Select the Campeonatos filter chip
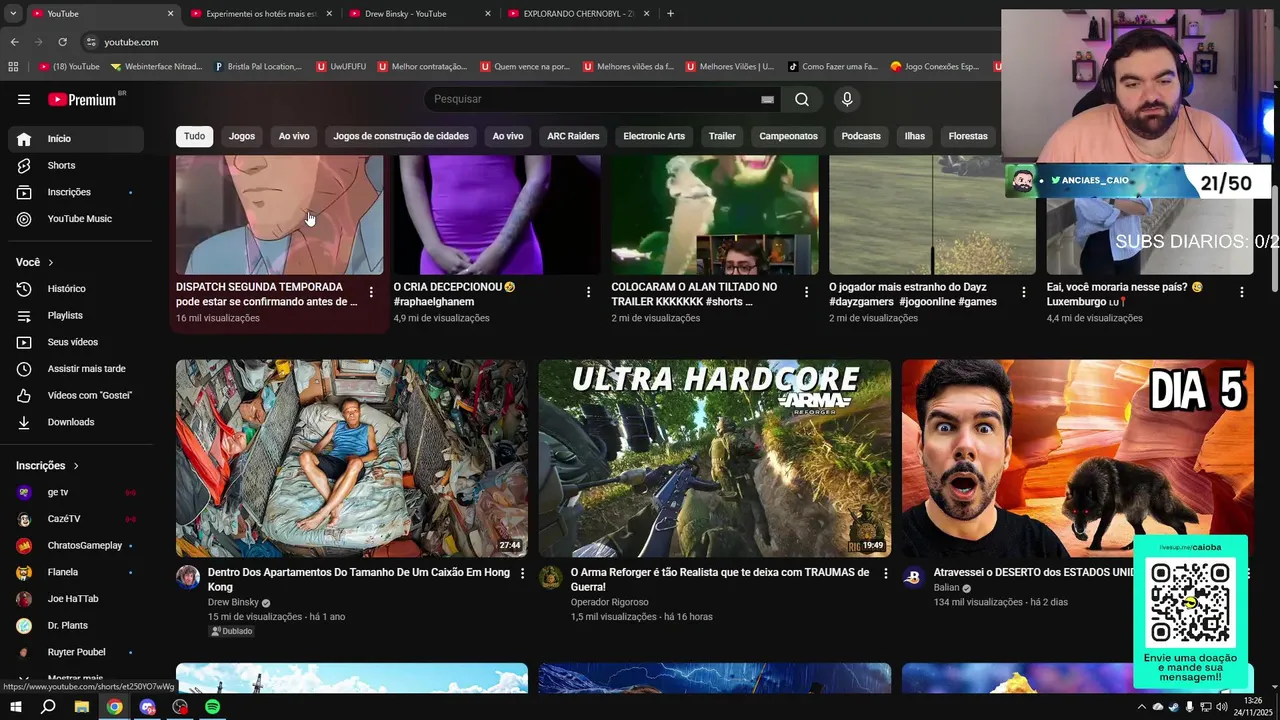This screenshot has width=1280, height=720. [788, 136]
